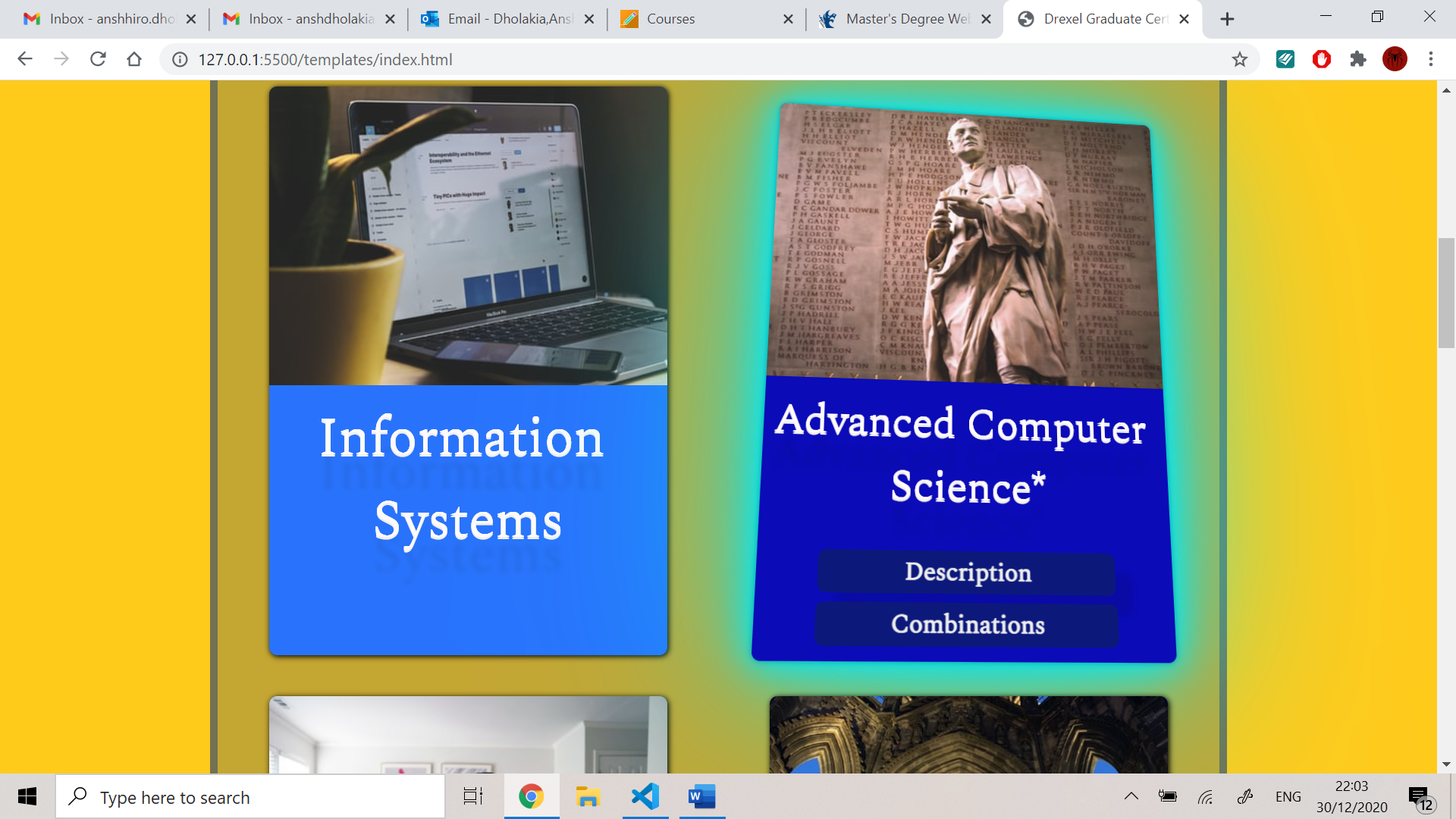Go back with the back arrow
Viewport: 1456px width, 819px height.
coord(25,59)
